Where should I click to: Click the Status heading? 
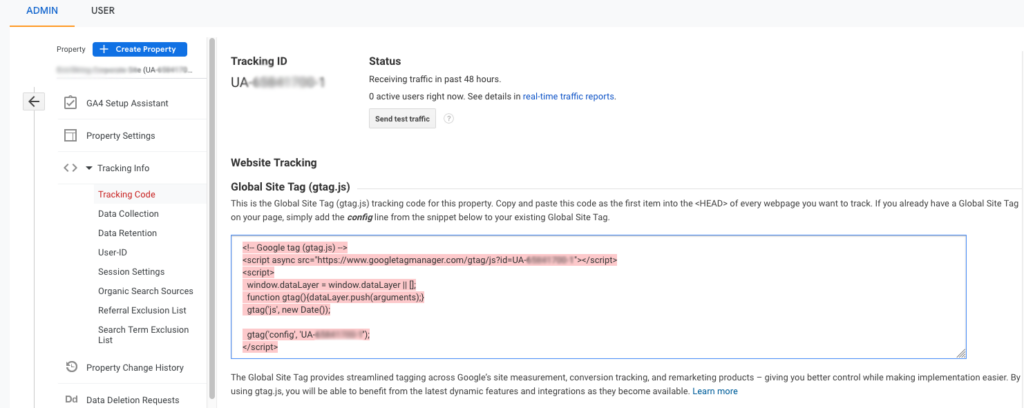point(385,61)
